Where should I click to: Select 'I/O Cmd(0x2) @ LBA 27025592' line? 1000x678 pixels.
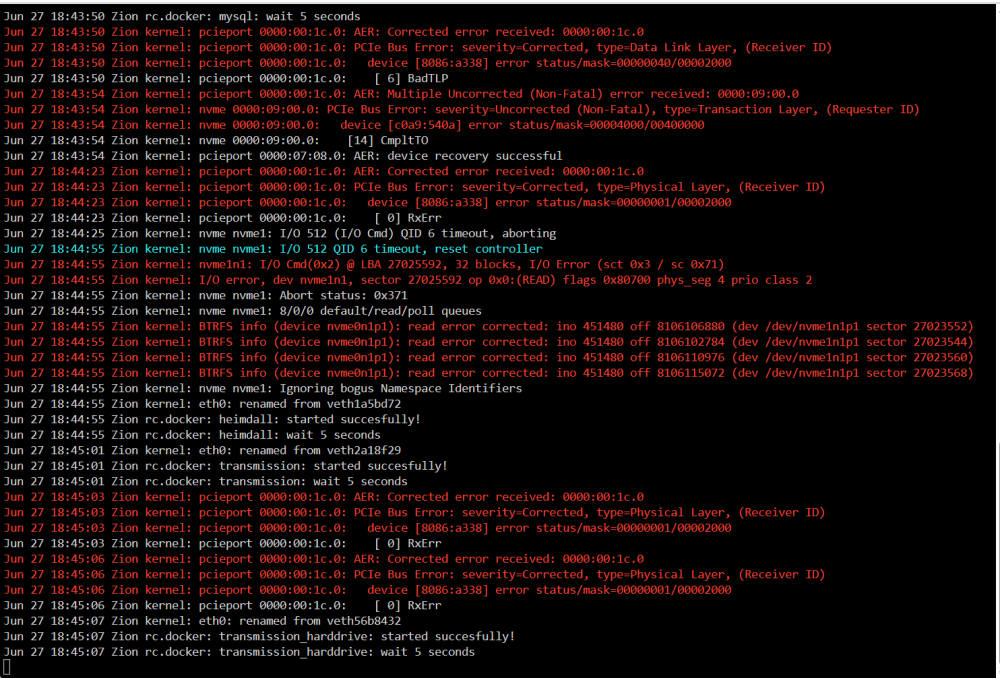pyautogui.click(x=364, y=265)
